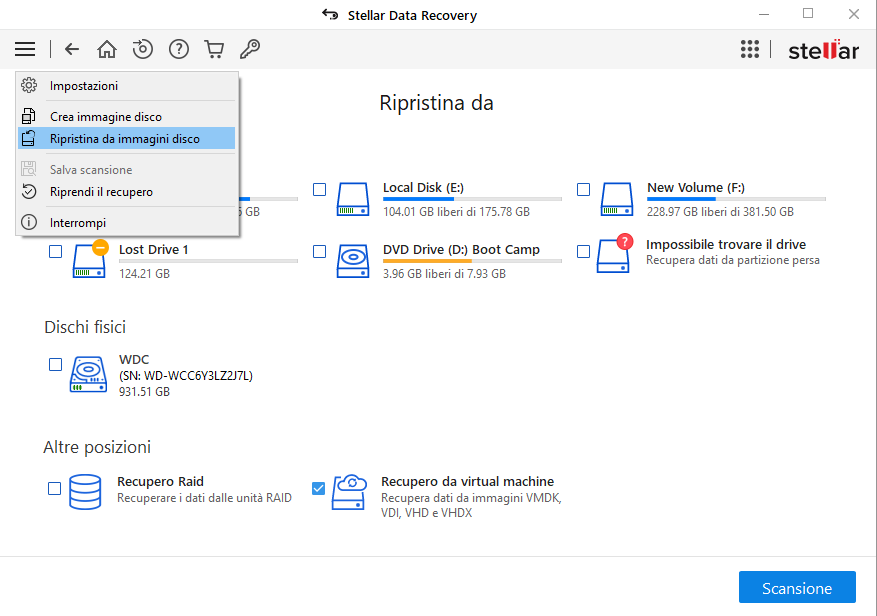Click the Salva scansione menu entry
The width and height of the screenshot is (877, 616).
click(x=126, y=170)
